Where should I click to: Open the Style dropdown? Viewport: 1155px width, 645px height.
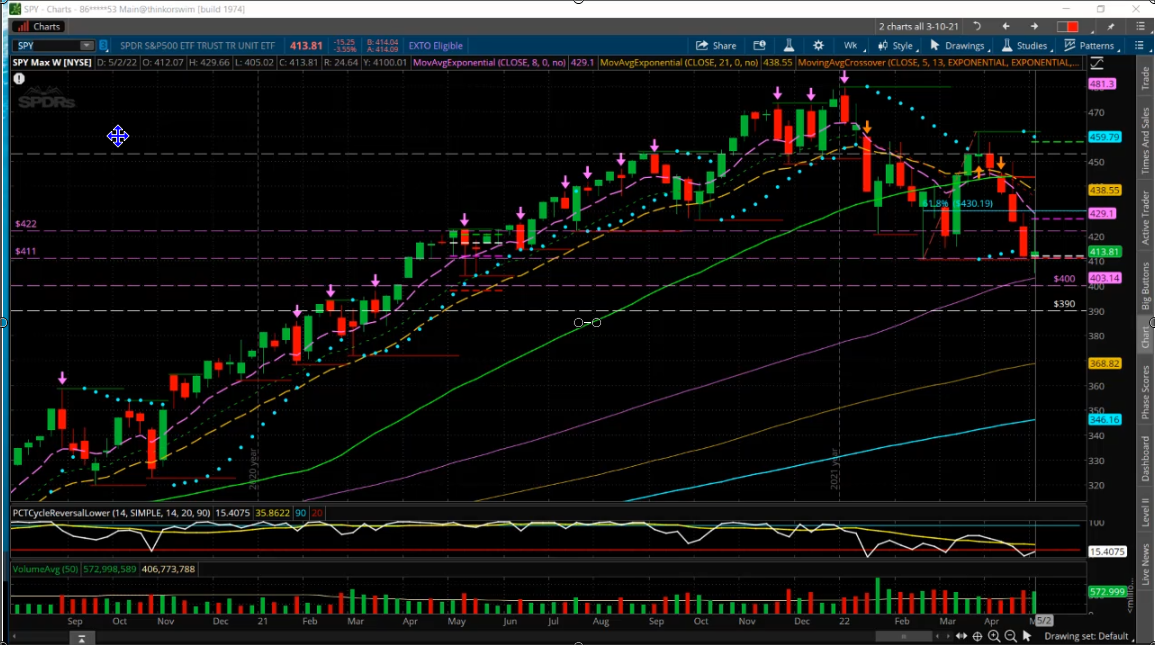(896, 46)
